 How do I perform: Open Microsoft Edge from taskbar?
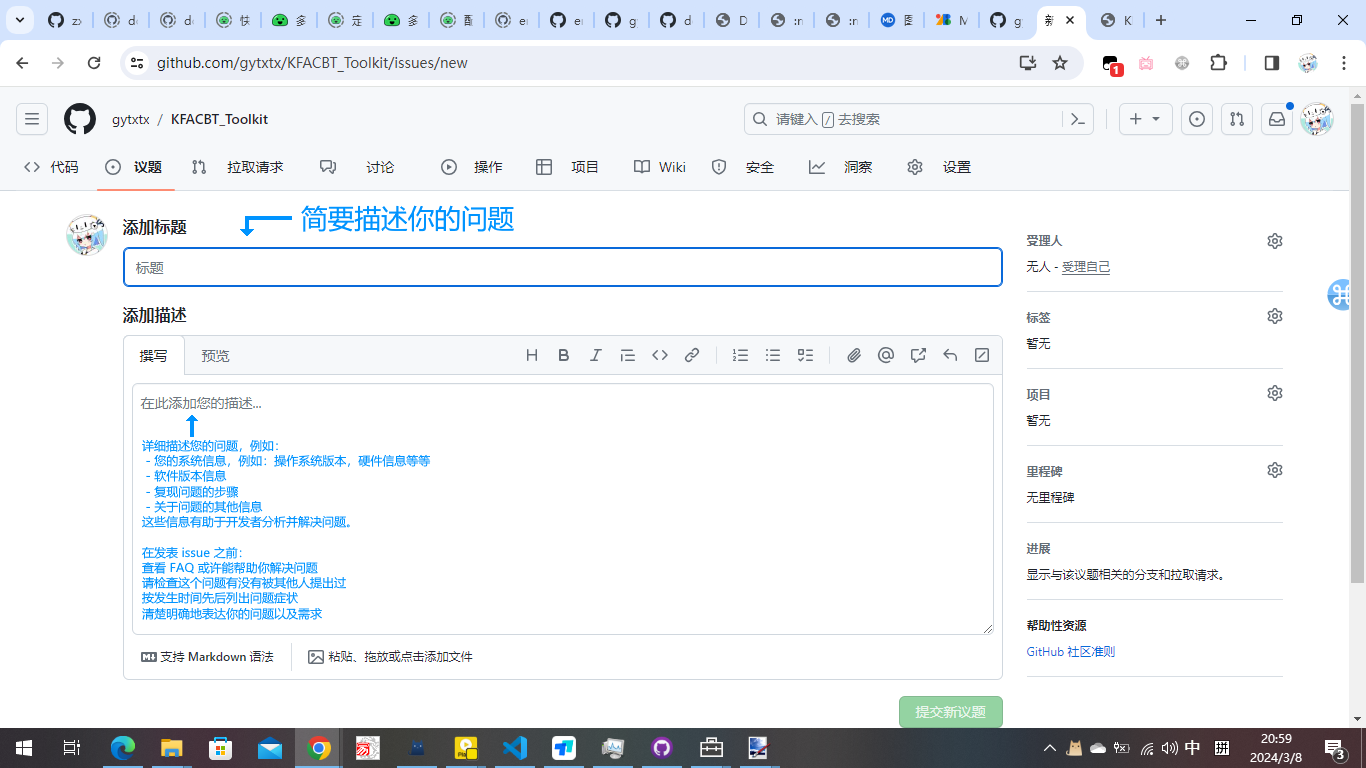coord(123,748)
